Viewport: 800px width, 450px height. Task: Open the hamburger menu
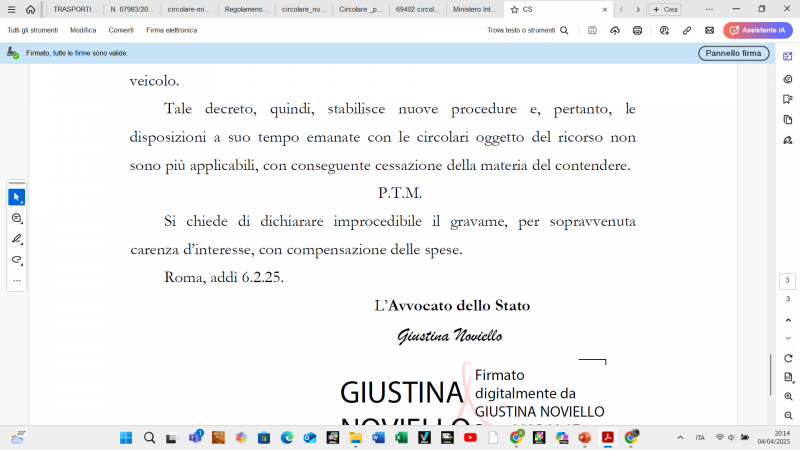pos(11,9)
